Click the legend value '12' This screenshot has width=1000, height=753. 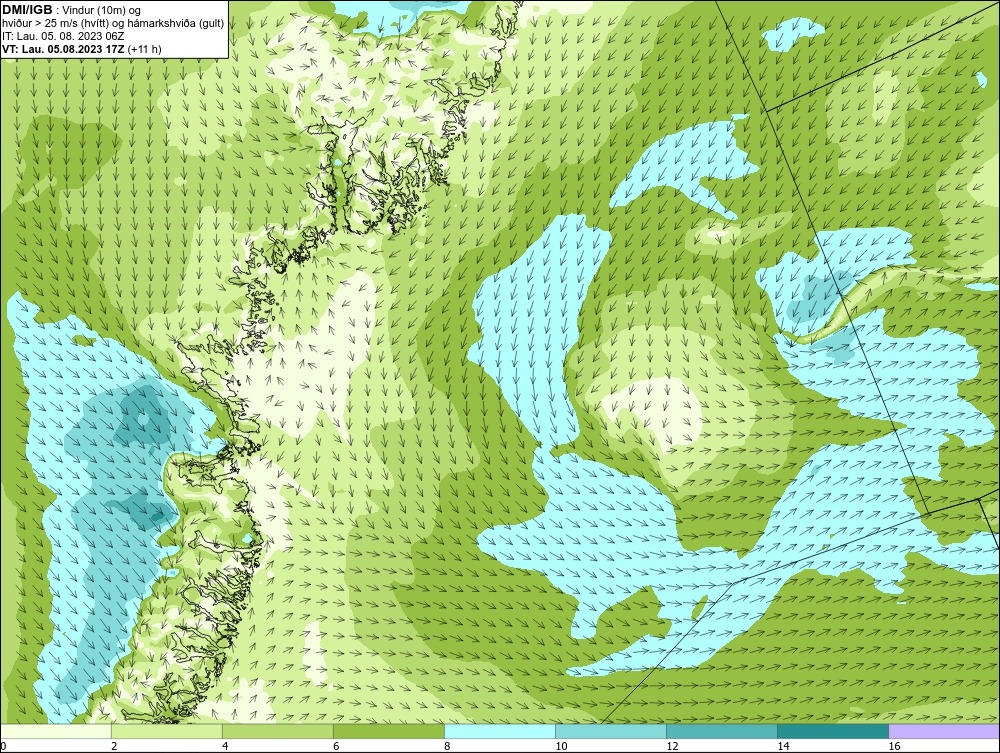click(x=672, y=746)
